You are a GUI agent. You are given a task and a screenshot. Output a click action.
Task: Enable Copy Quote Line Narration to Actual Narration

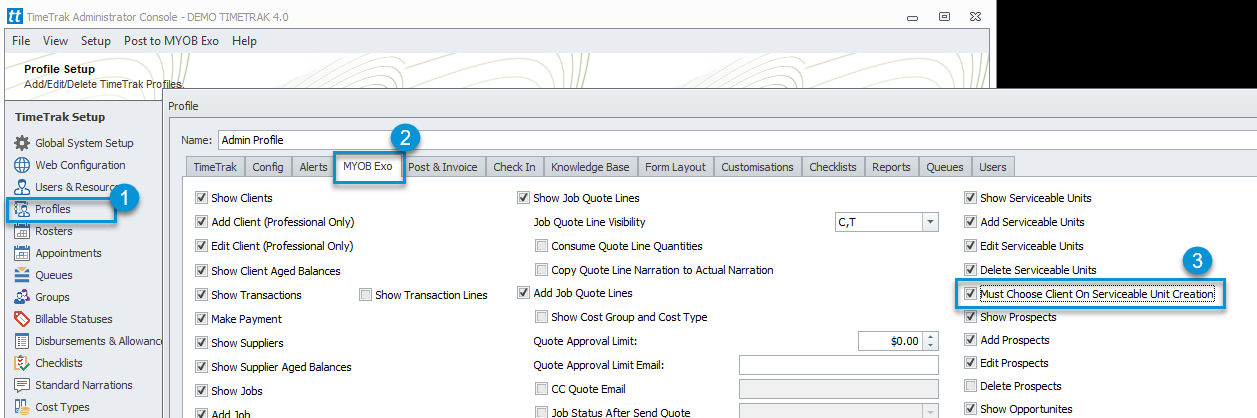click(x=541, y=270)
